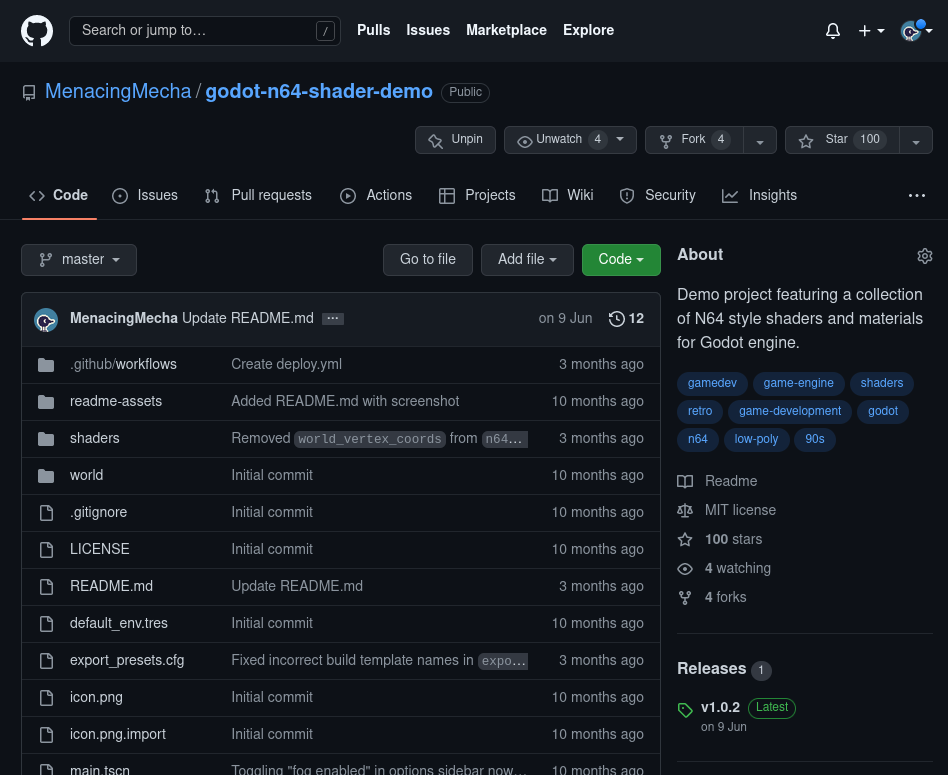Open shaders folder

[x=94, y=438]
